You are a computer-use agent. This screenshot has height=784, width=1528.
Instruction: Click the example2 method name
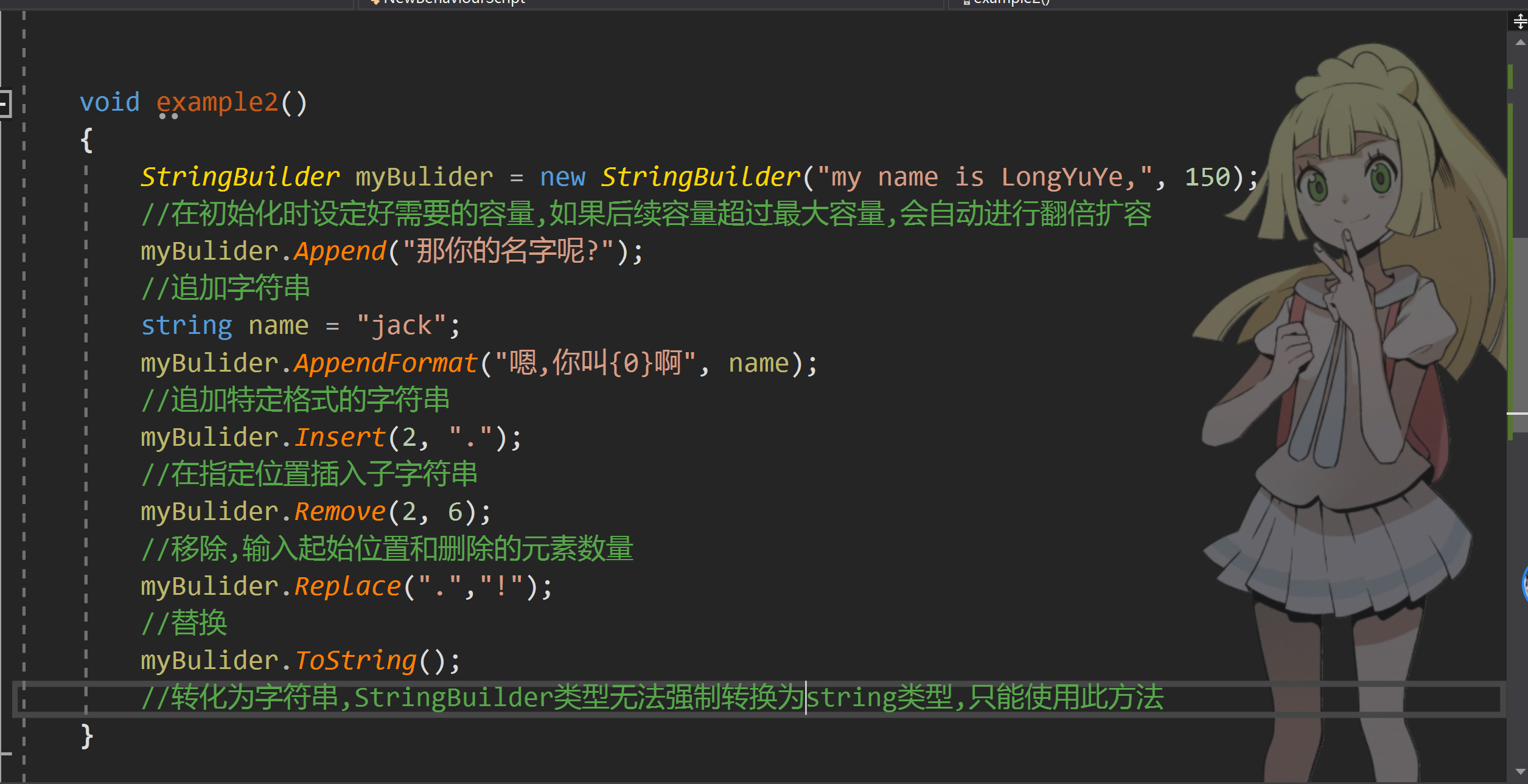click(x=217, y=102)
